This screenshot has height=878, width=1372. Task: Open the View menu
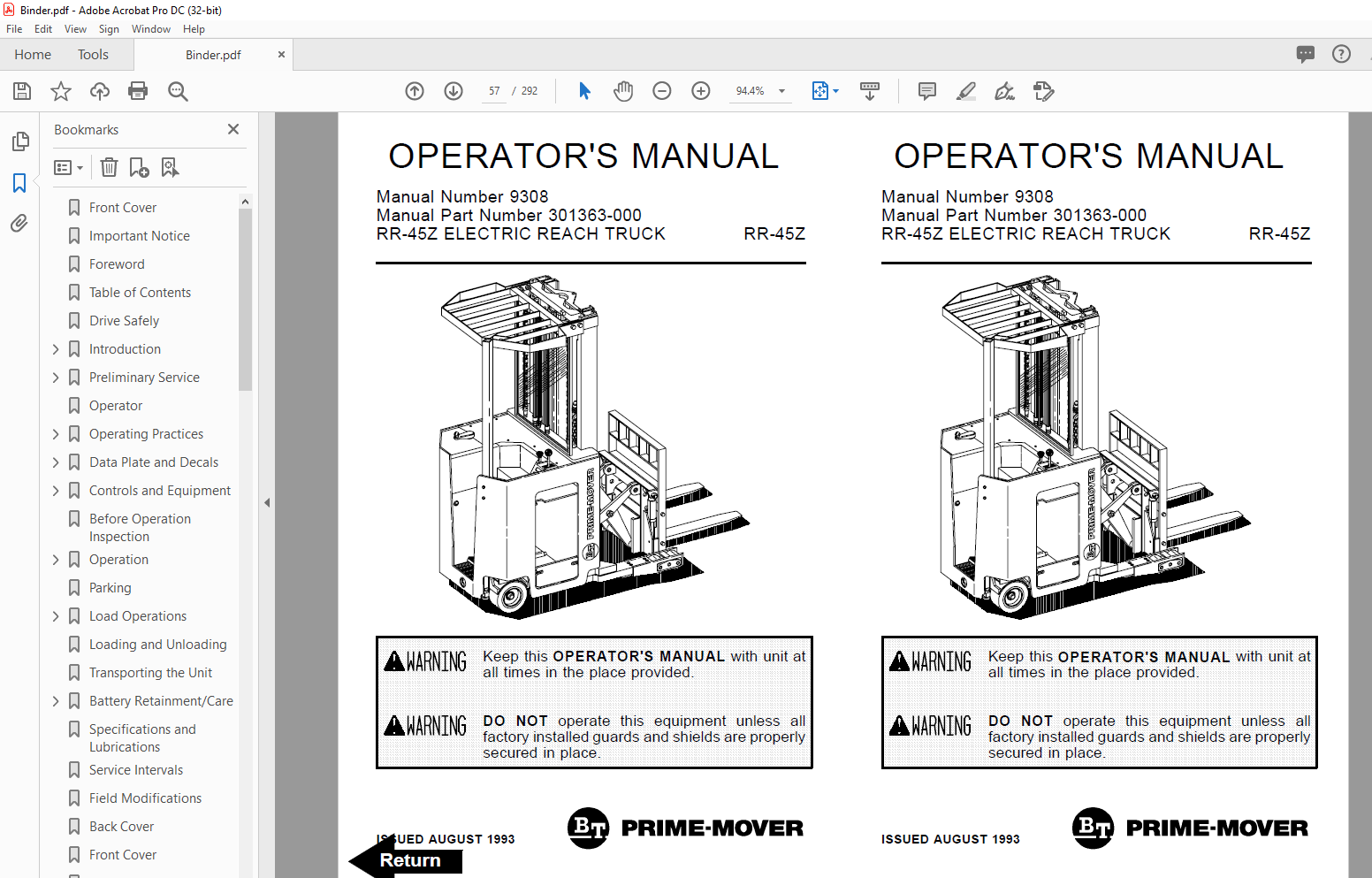pyautogui.click(x=75, y=29)
